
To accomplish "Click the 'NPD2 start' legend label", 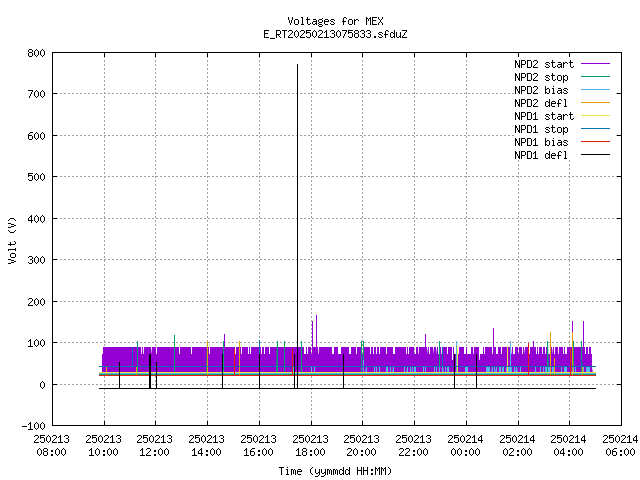I will coord(544,64).
